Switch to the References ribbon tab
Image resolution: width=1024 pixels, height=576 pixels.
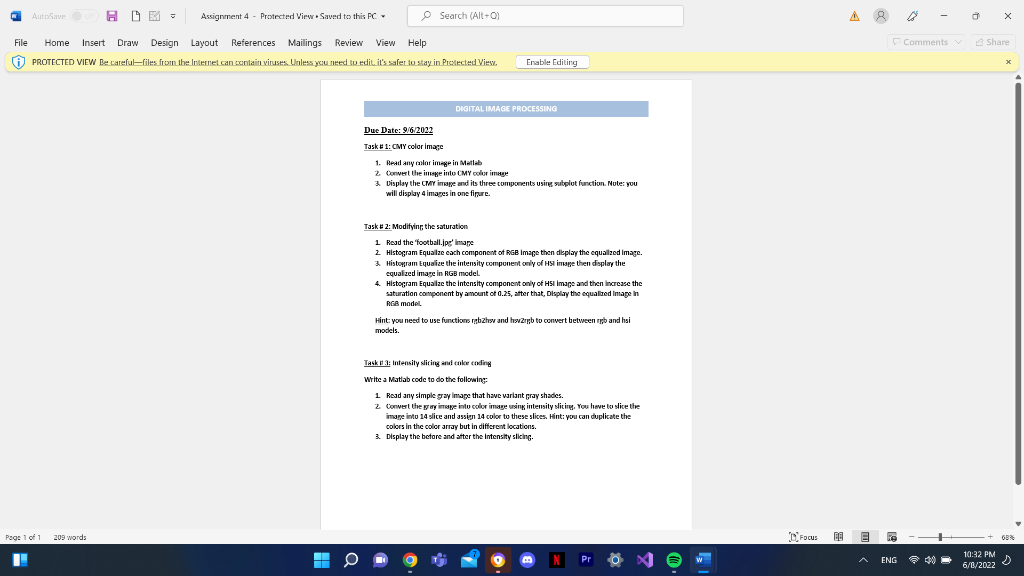tap(253, 42)
